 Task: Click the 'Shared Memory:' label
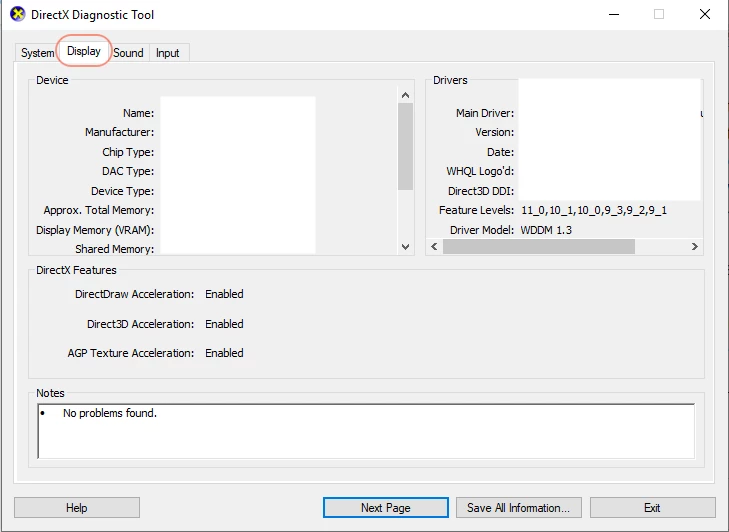(114, 249)
